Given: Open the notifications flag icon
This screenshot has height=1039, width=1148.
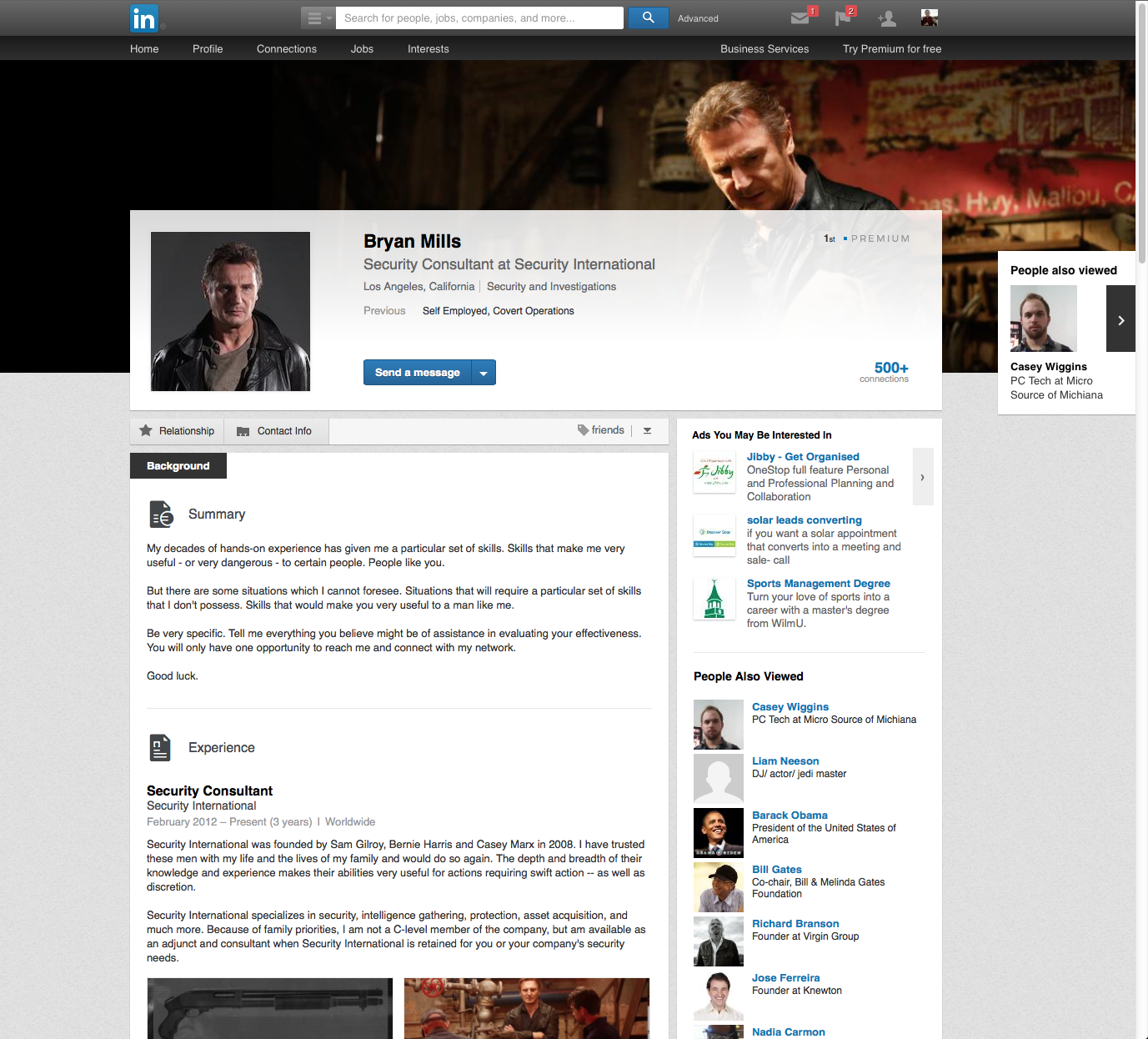Looking at the screenshot, I should [844, 18].
